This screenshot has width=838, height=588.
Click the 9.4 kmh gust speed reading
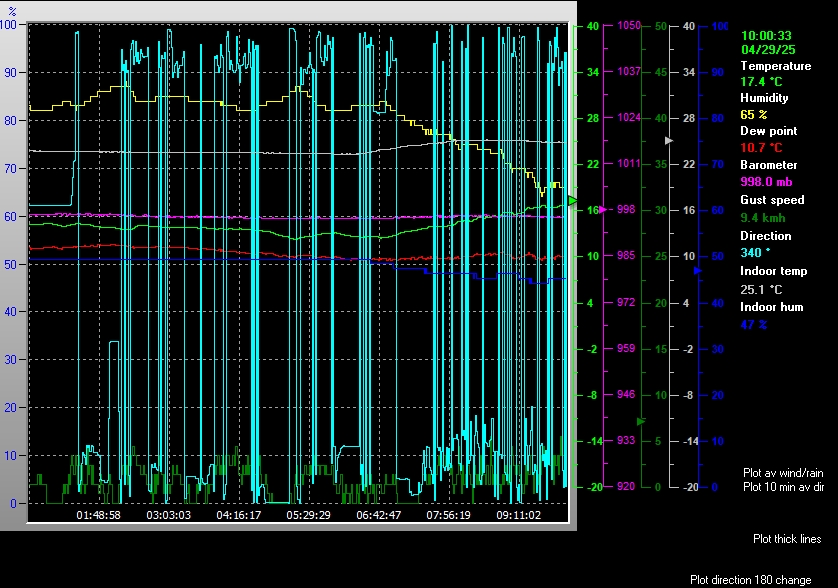tap(763, 218)
